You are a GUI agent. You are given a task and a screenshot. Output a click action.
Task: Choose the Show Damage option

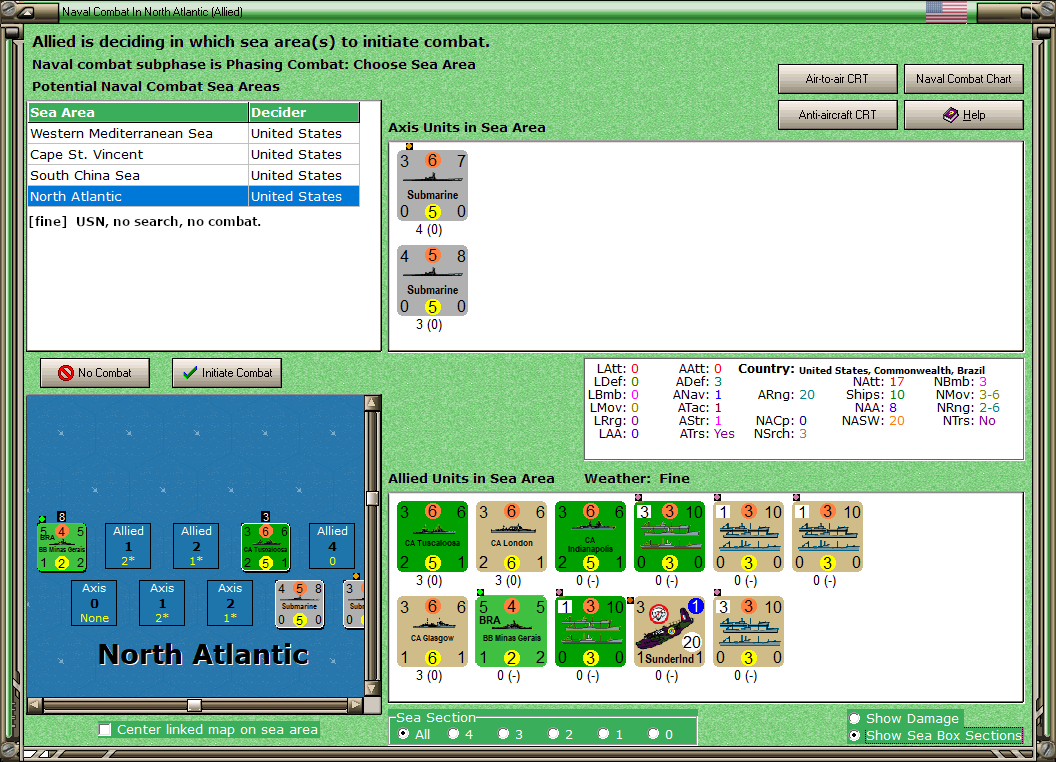(x=855, y=718)
